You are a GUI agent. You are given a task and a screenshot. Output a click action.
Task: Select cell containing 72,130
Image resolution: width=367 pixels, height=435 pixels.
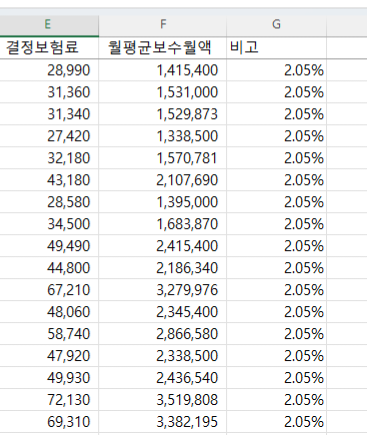(x=49, y=400)
